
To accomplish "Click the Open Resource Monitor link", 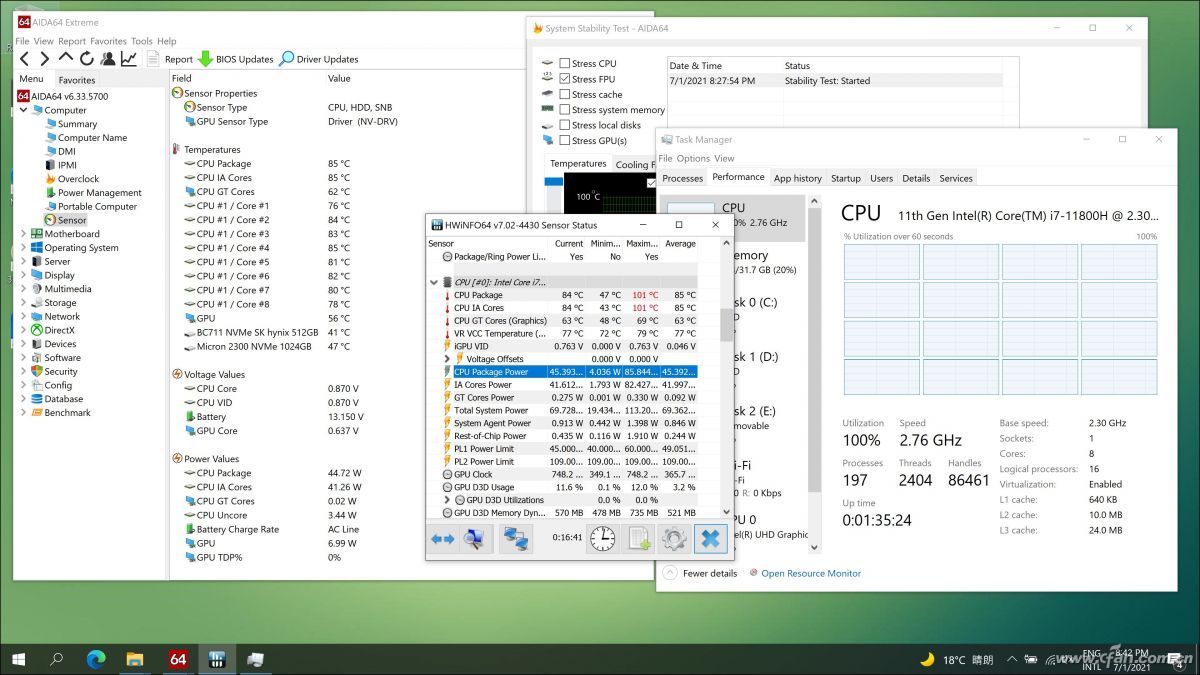I will pos(811,573).
